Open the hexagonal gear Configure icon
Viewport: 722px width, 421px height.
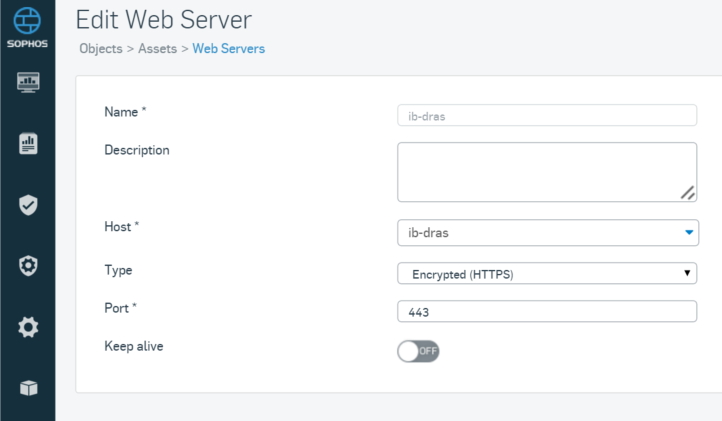pos(28,266)
